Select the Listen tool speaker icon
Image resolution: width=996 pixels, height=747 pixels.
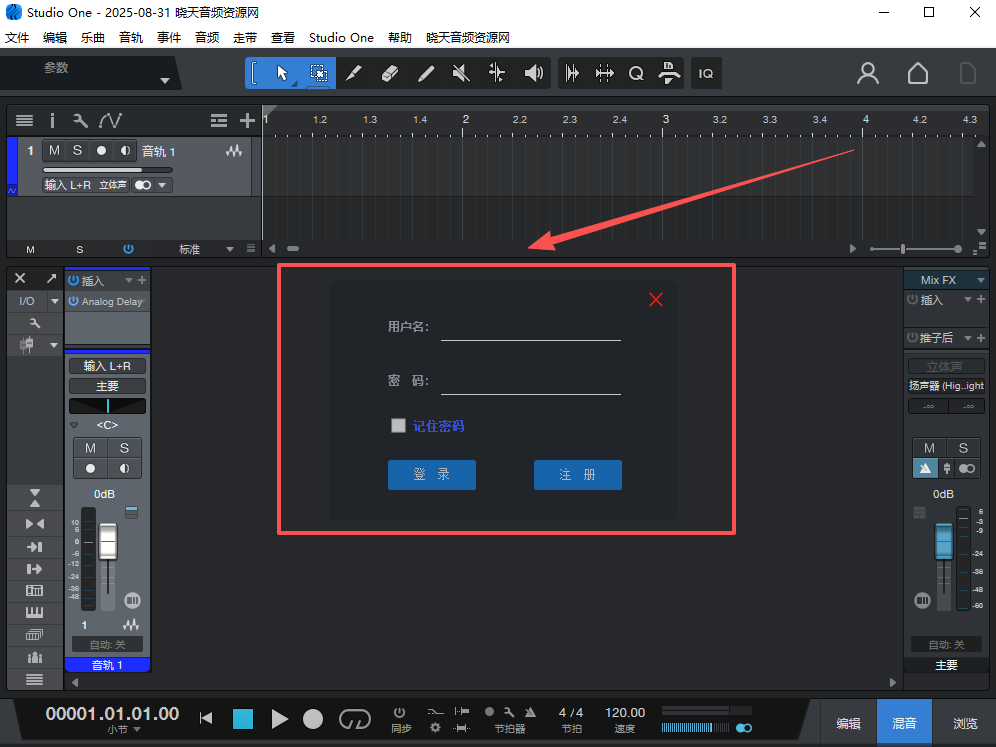(x=534, y=73)
